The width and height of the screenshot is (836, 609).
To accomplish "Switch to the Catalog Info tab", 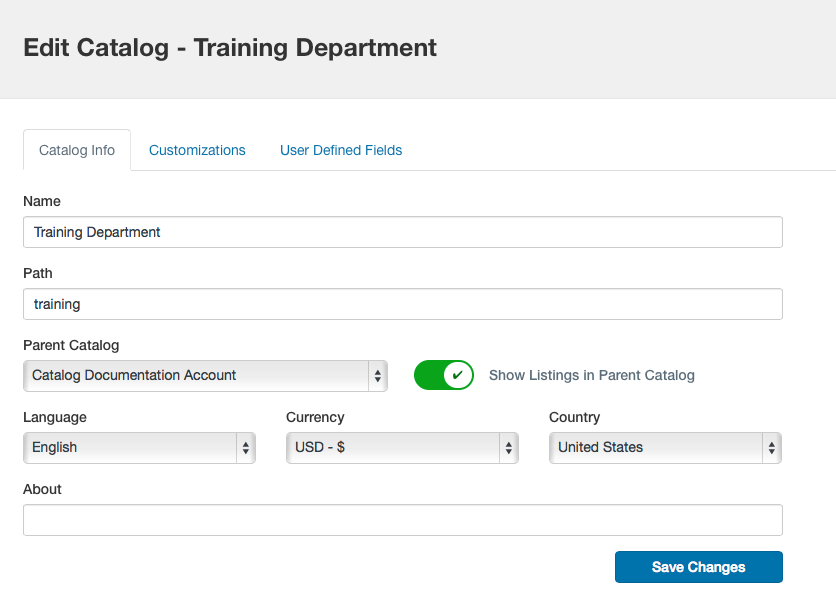I will click(x=77, y=150).
